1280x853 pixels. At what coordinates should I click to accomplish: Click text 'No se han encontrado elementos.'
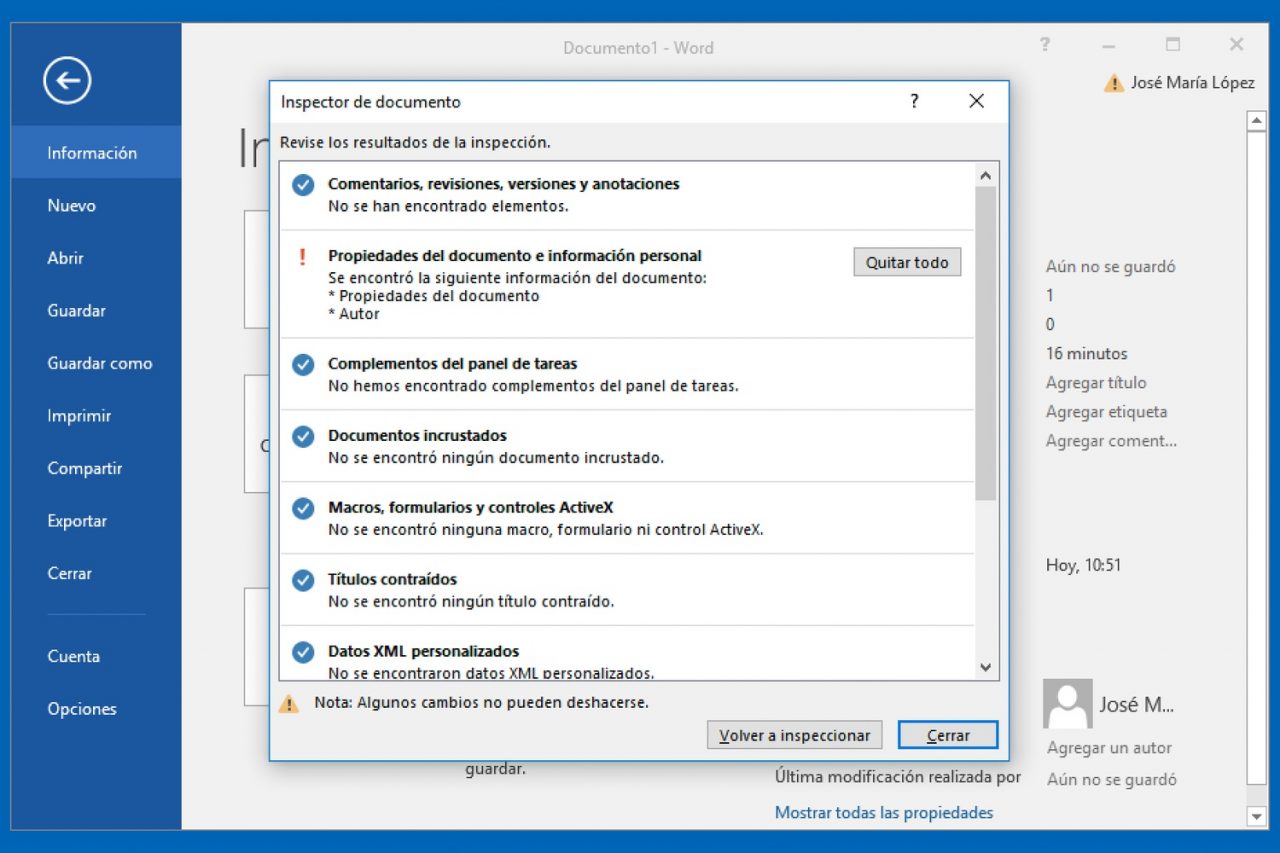pos(448,207)
